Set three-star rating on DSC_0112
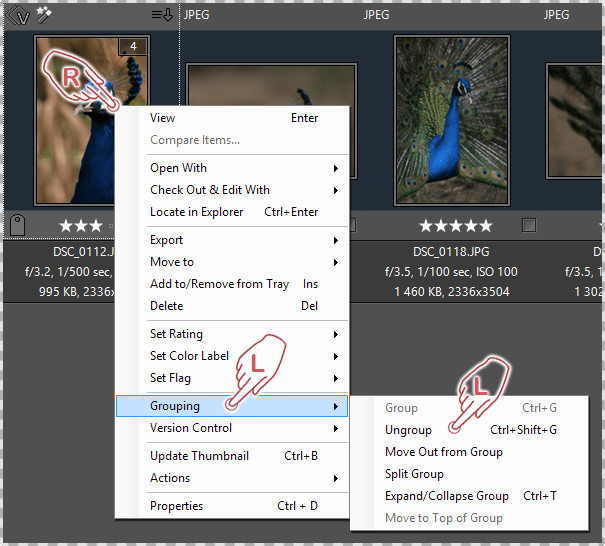The height and width of the screenshot is (546, 605). click(x=81, y=225)
